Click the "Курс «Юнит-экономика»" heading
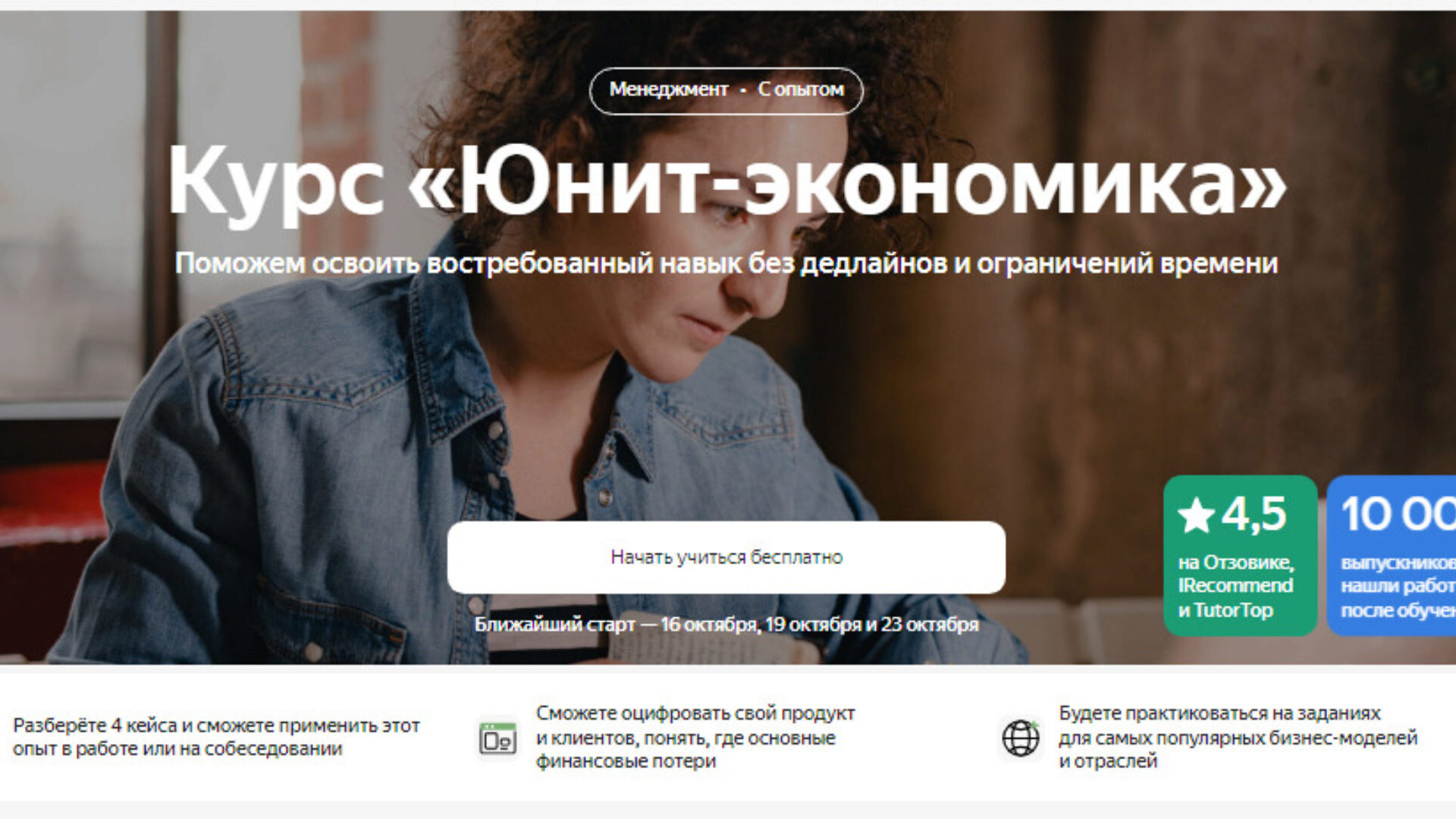Image resolution: width=1456 pixels, height=819 pixels. tap(726, 182)
